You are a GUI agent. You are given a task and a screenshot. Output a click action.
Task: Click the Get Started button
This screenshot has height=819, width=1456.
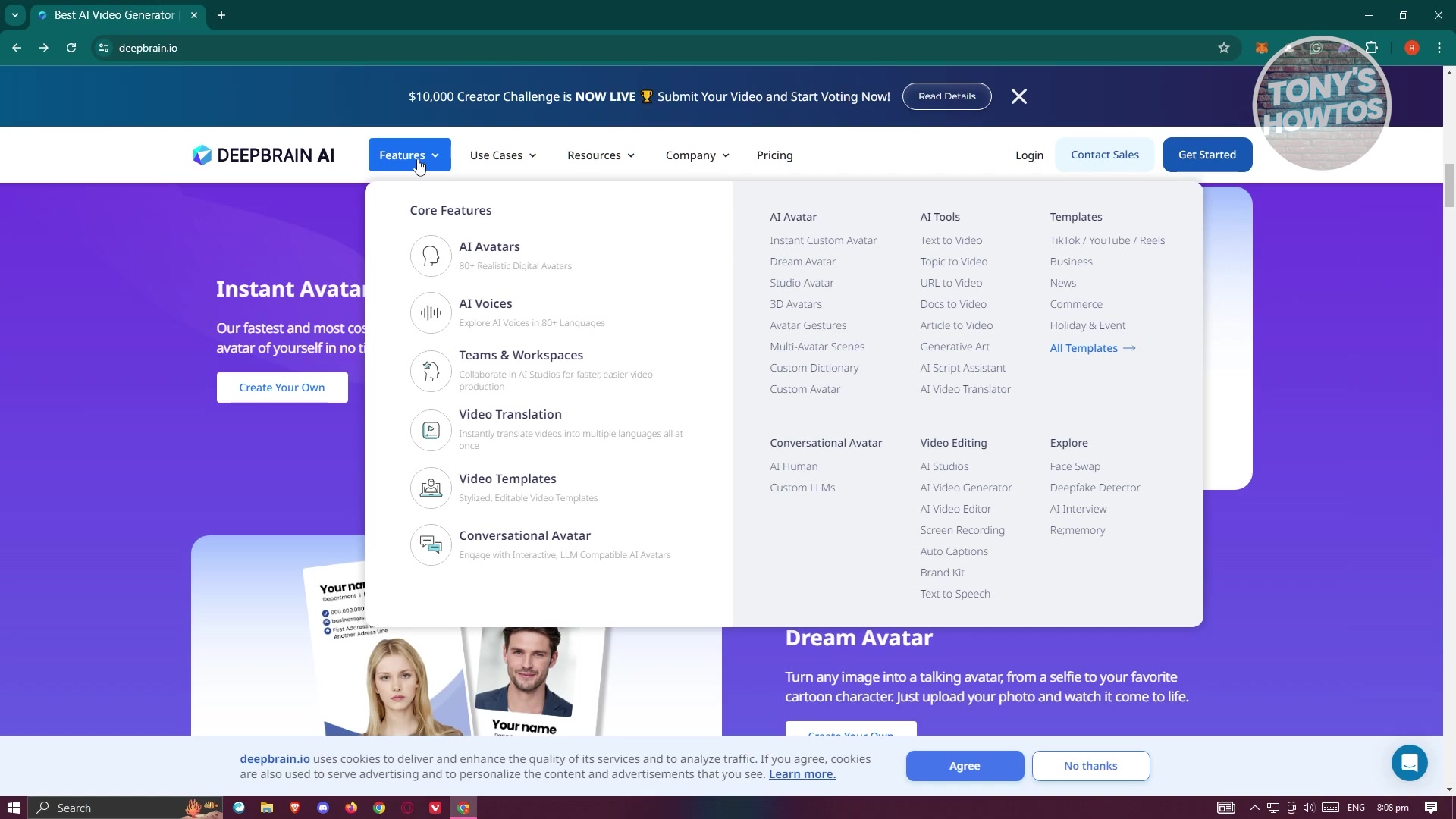[x=1207, y=155]
